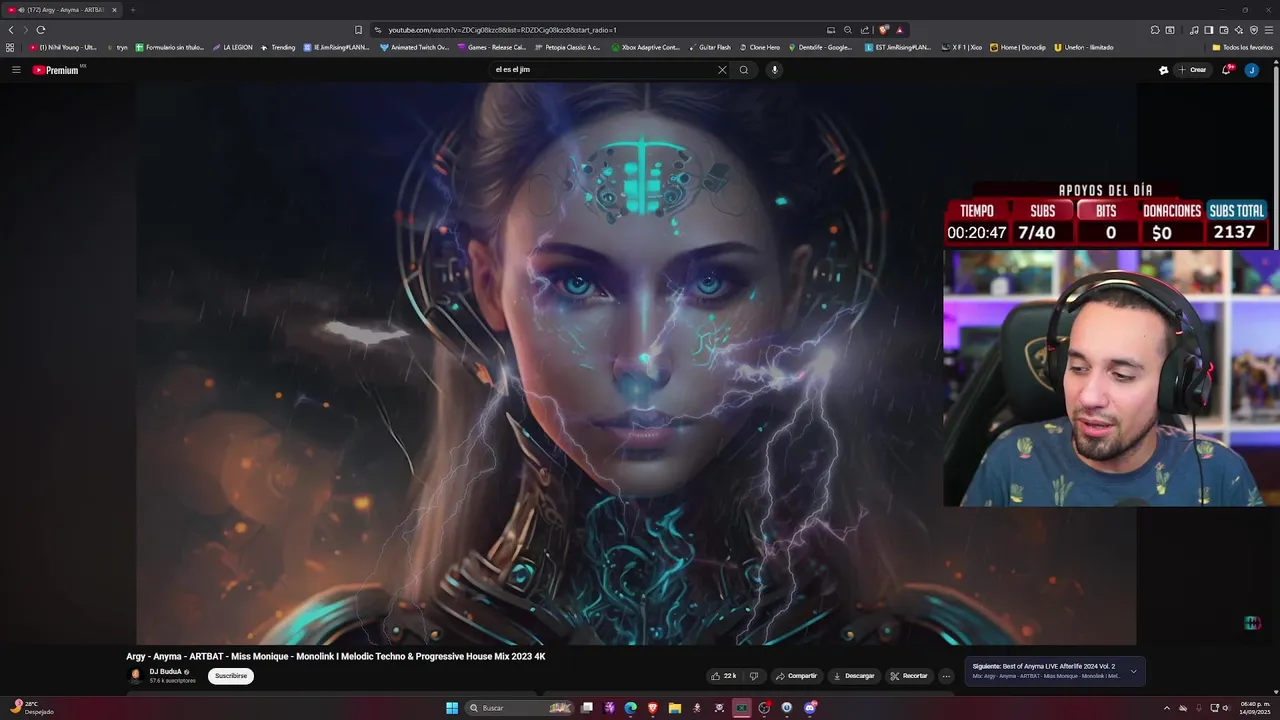Start voice search with the microphone
This screenshot has height=720, width=1280.
(774, 70)
